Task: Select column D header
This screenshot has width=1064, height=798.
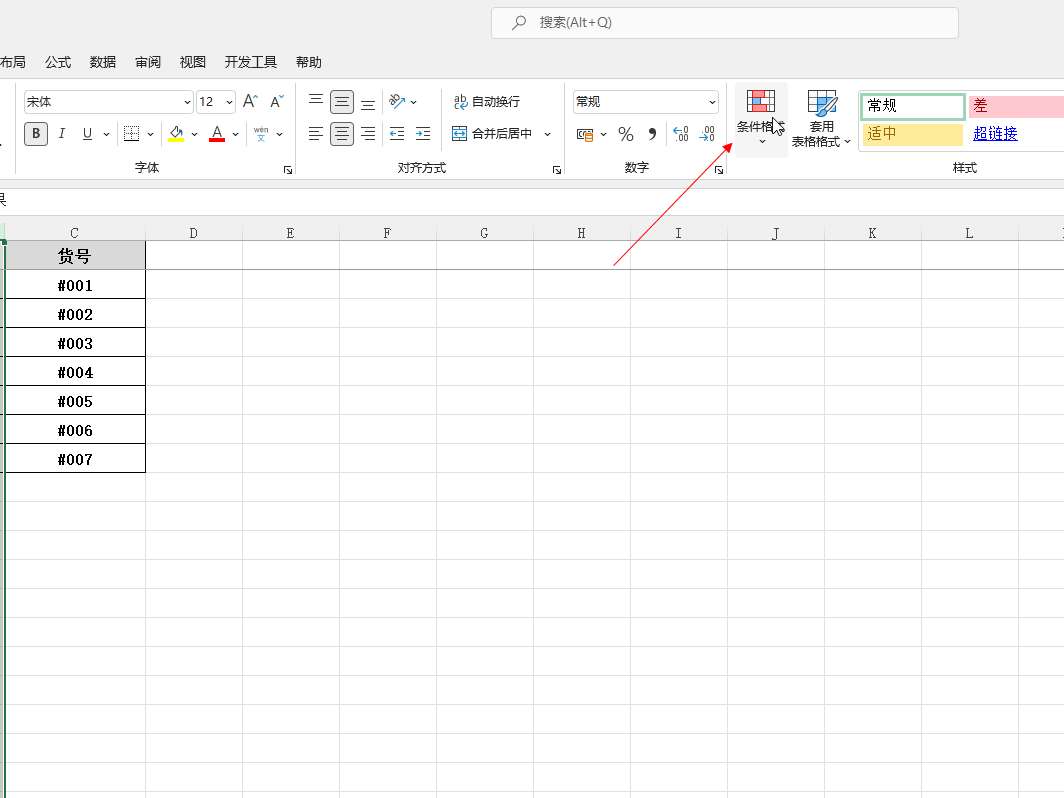Action: click(194, 233)
